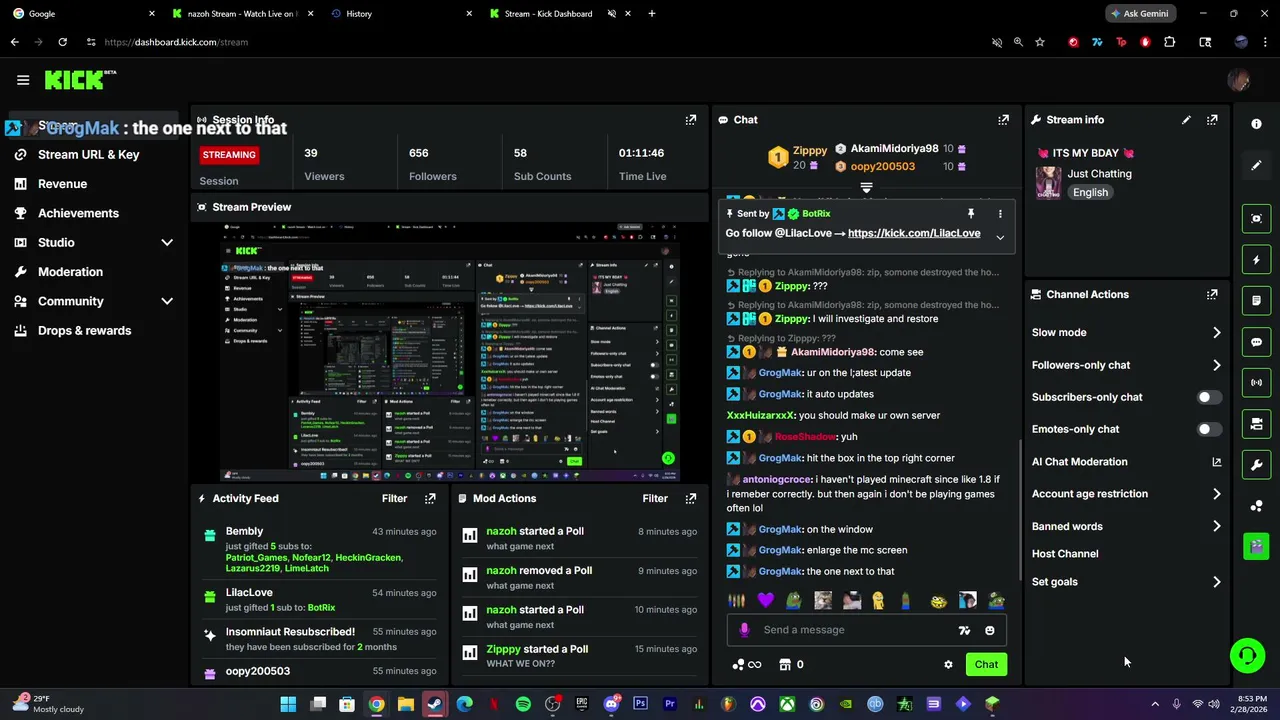
Task: Click the pin icon on BotRix message
Action: coord(970,214)
